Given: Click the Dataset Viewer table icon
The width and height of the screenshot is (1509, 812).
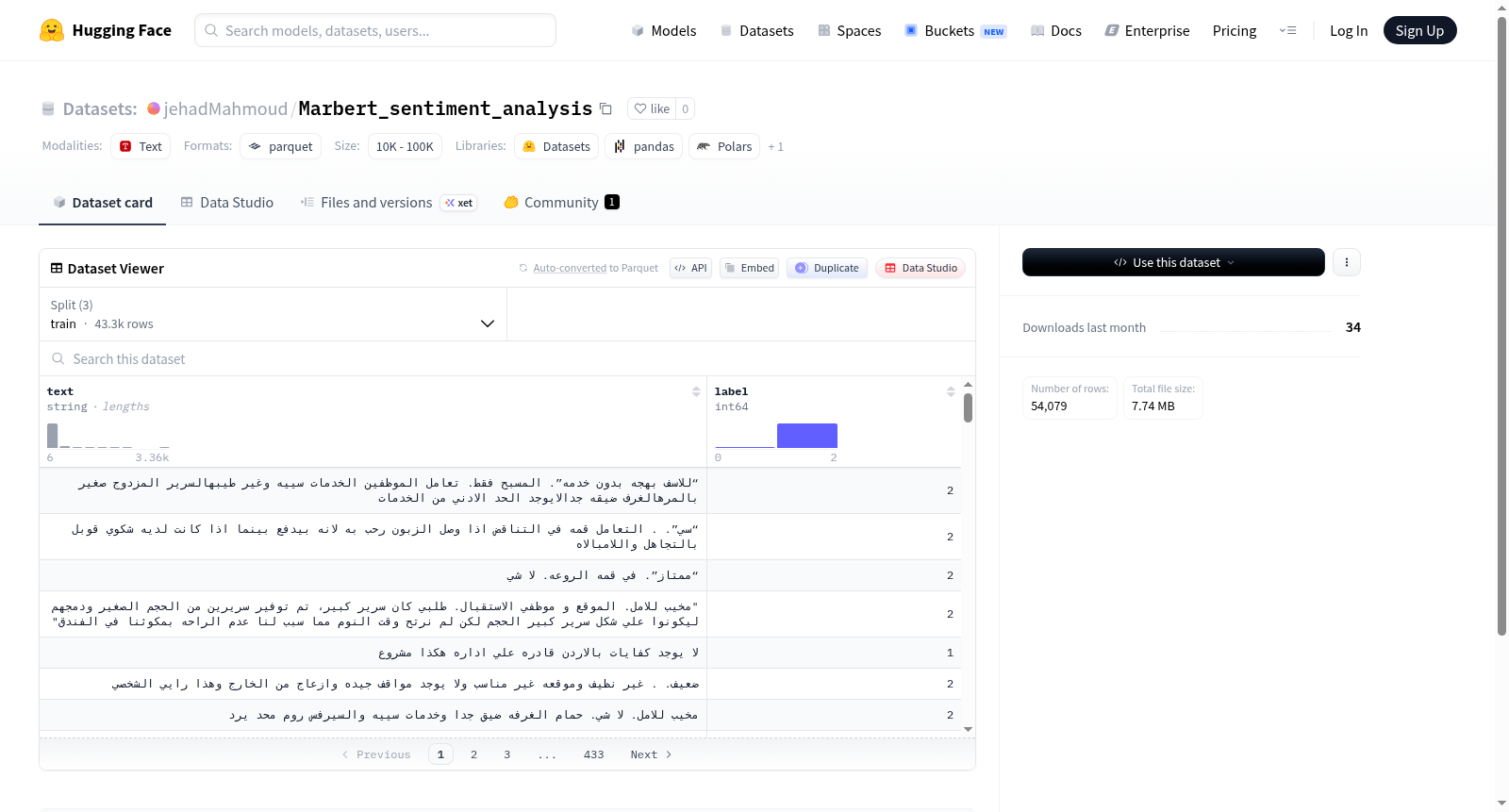Looking at the screenshot, I should (x=57, y=268).
